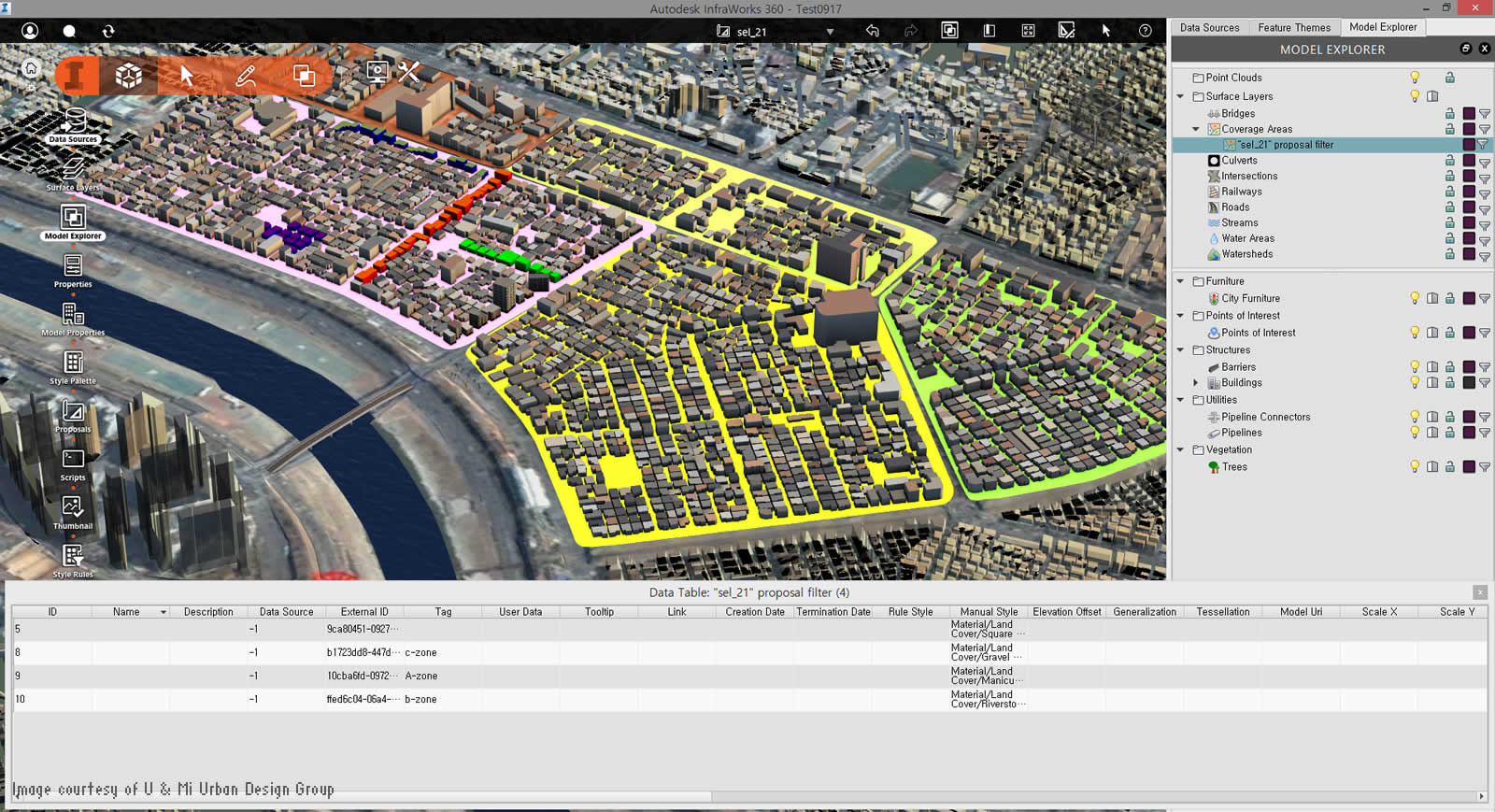This screenshot has height=812, width=1495.
Task: Toggle lightbulb visibility for Point Clouds
Action: 1415,78
